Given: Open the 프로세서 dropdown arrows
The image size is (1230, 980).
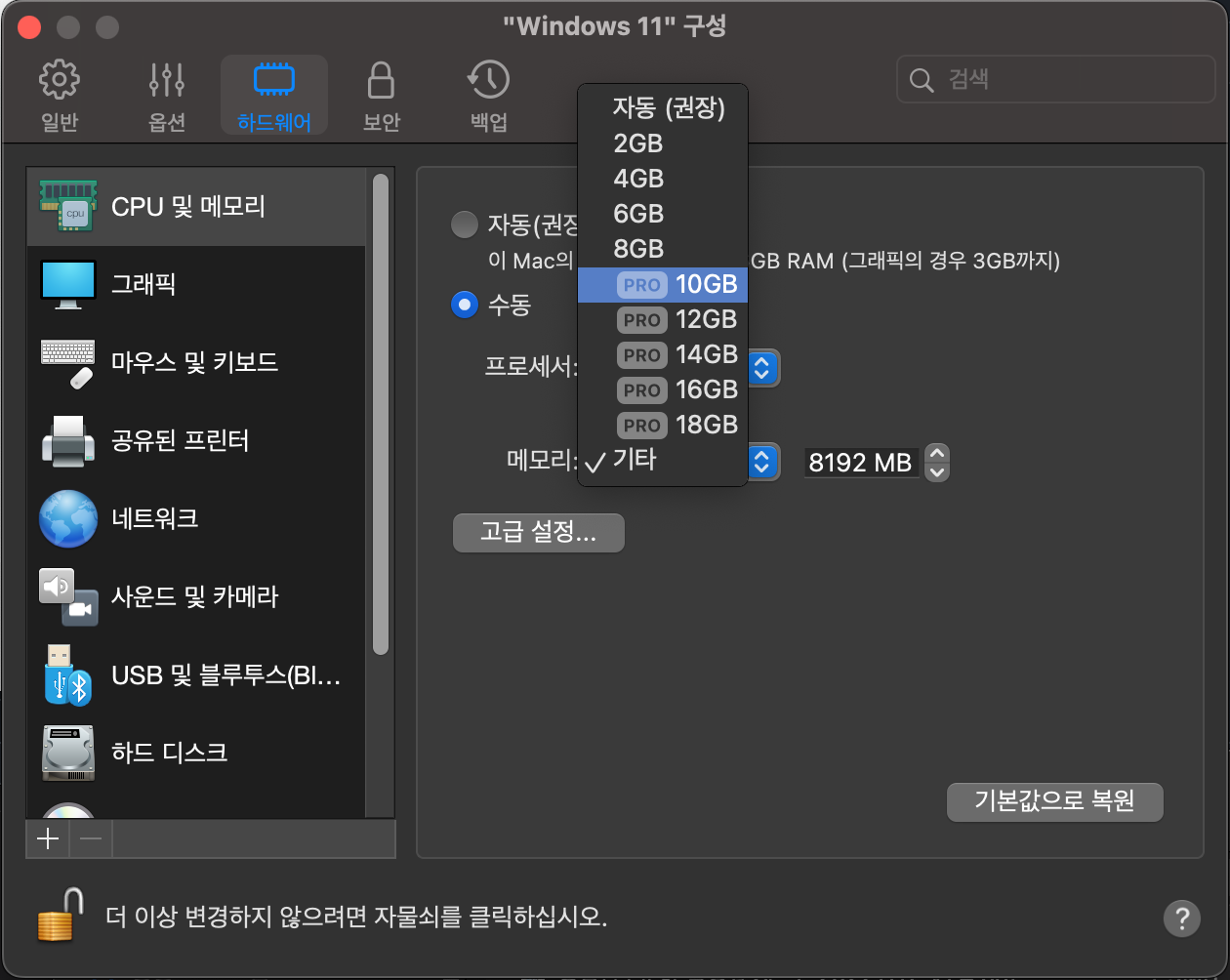Looking at the screenshot, I should coord(763,368).
